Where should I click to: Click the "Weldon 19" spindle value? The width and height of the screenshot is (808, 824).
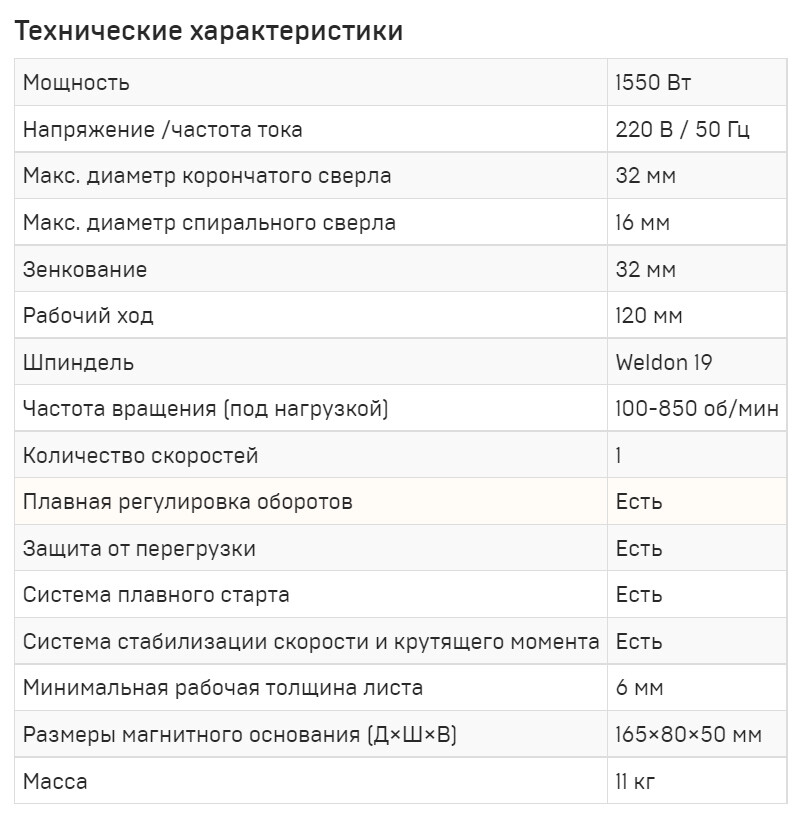pos(664,363)
